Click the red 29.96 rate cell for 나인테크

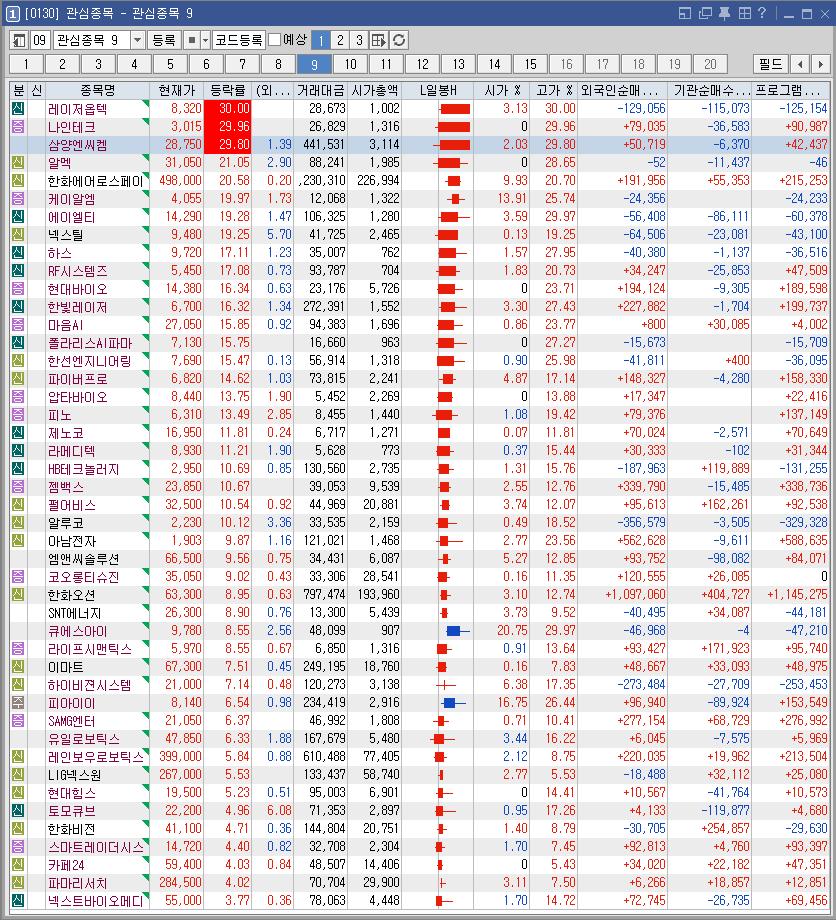[228, 126]
